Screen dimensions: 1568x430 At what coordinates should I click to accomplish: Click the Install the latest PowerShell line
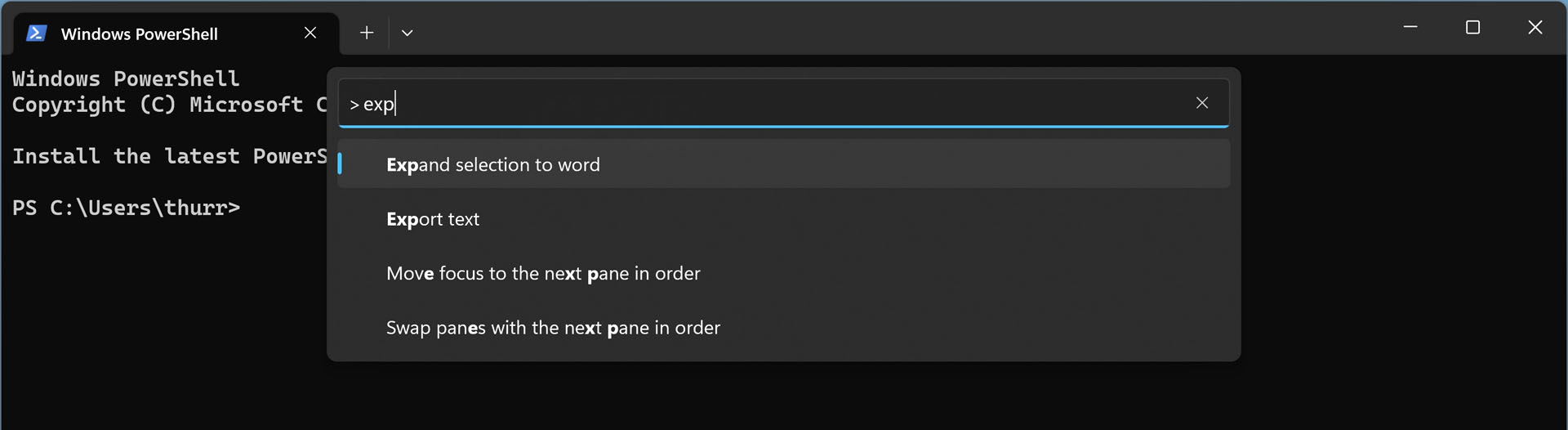tap(169, 156)
